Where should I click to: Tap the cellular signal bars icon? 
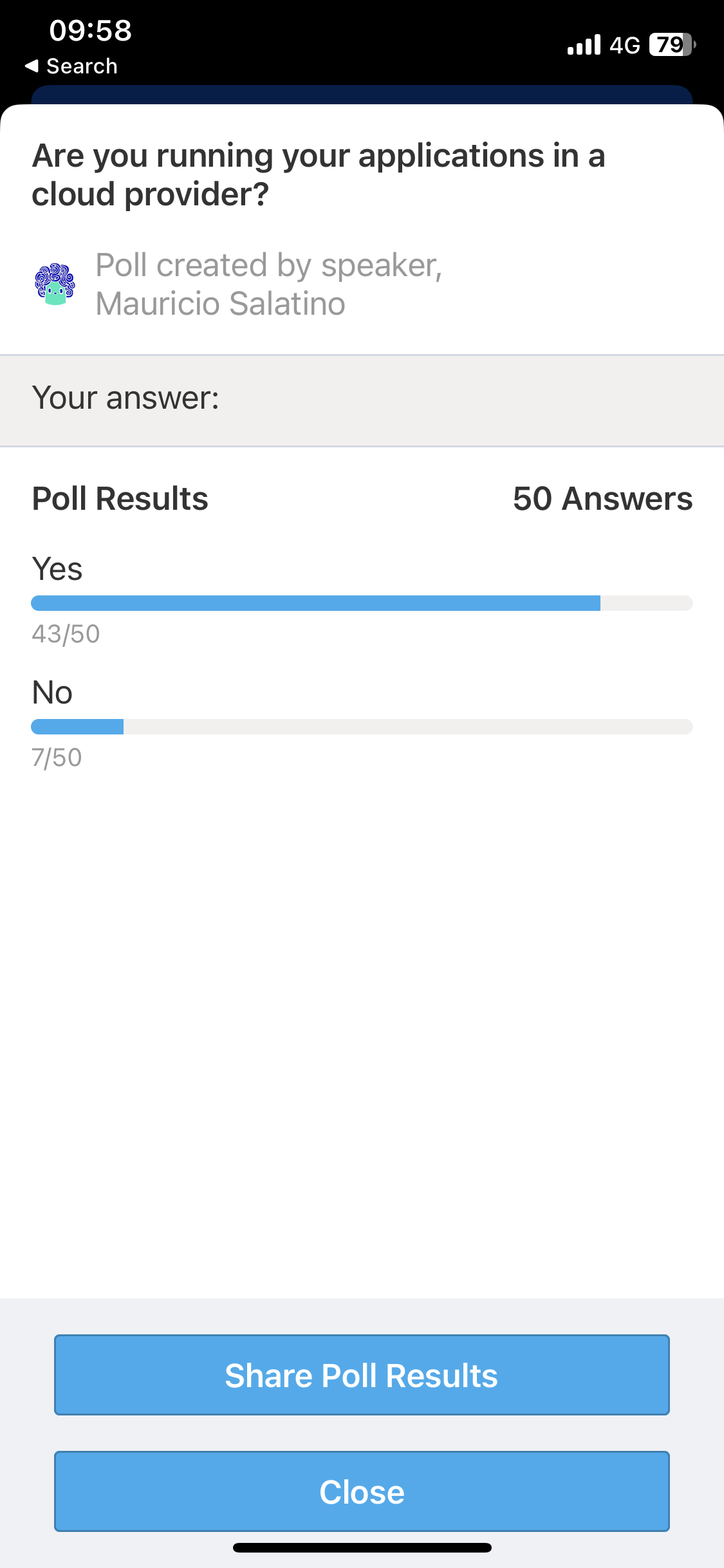(x=584, y=45)
